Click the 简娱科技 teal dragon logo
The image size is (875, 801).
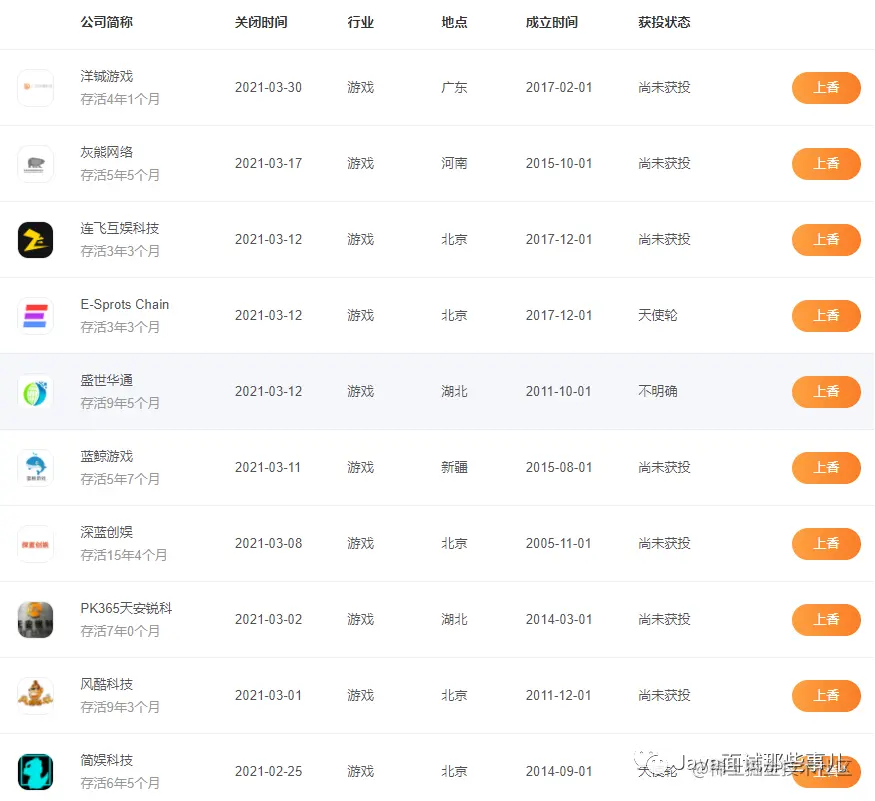pyautogui.click(x=36, y=771)
